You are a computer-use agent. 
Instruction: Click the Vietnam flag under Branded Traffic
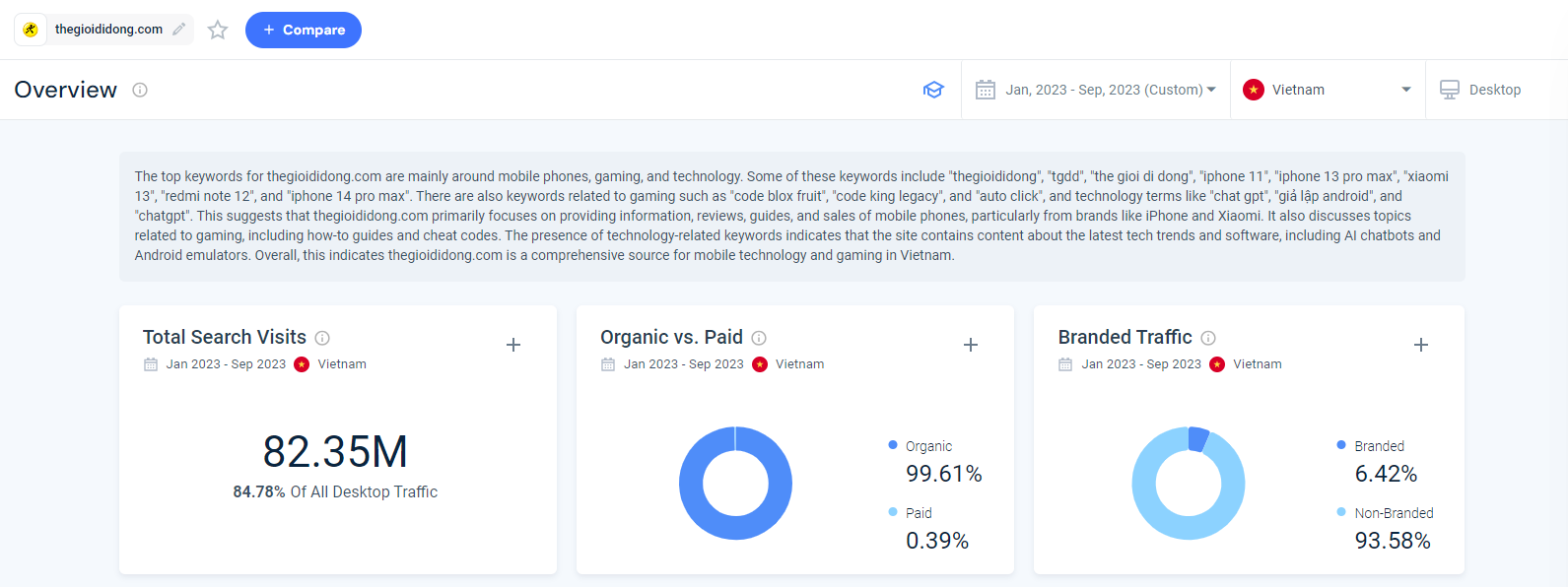tap(1217, 364)
